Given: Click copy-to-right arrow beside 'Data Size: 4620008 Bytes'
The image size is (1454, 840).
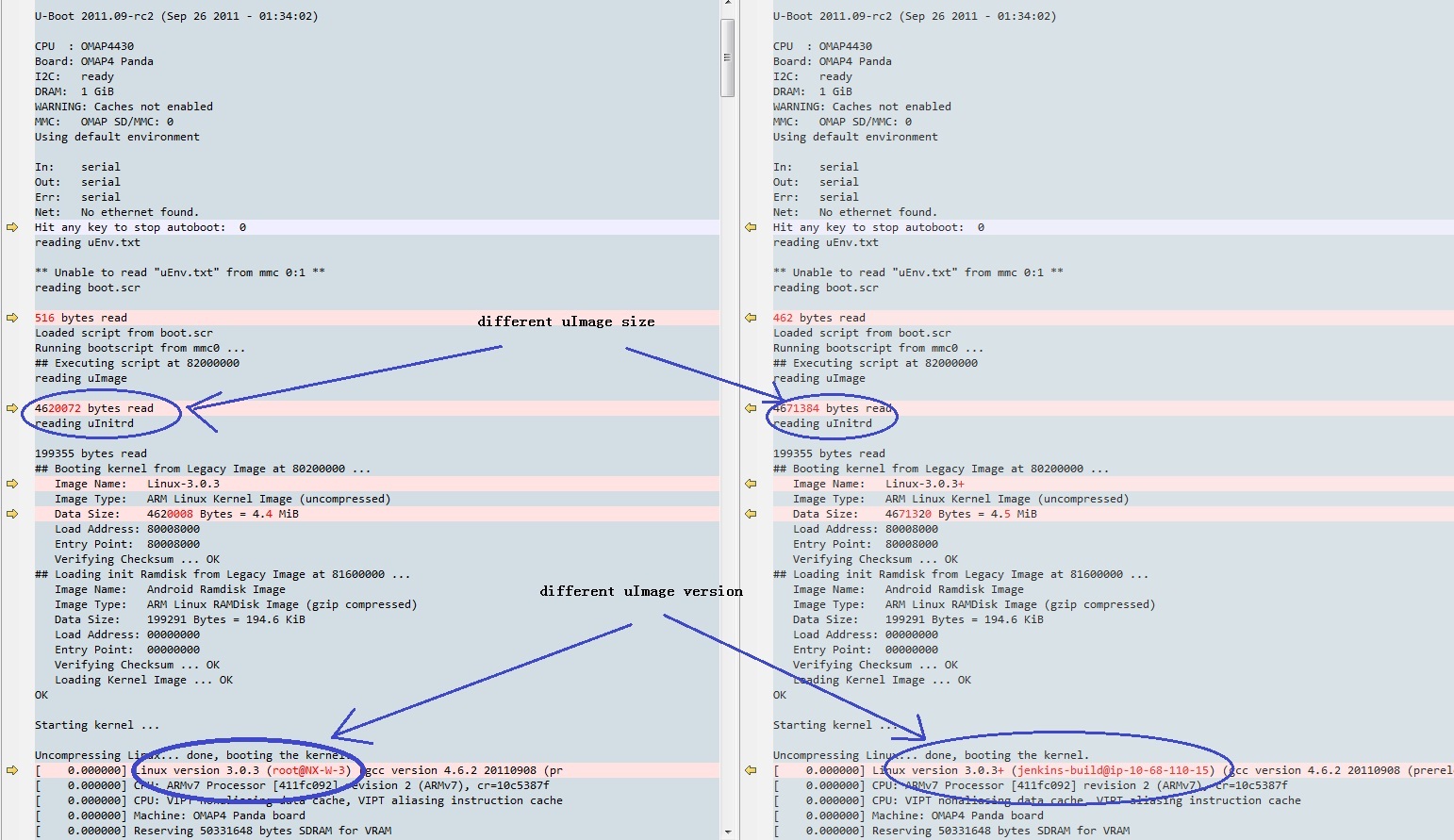Looking at the screenshot, I should pos(12,514).
